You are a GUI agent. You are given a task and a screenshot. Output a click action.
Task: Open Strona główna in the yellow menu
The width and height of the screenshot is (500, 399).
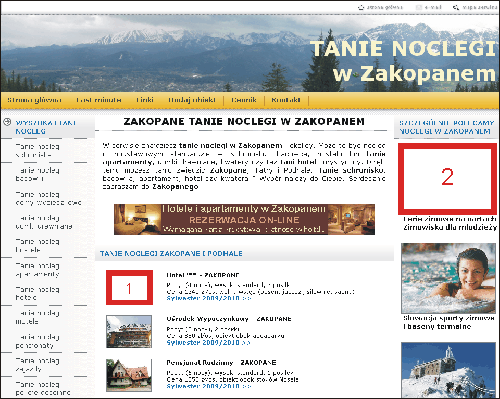coord(34,100)
